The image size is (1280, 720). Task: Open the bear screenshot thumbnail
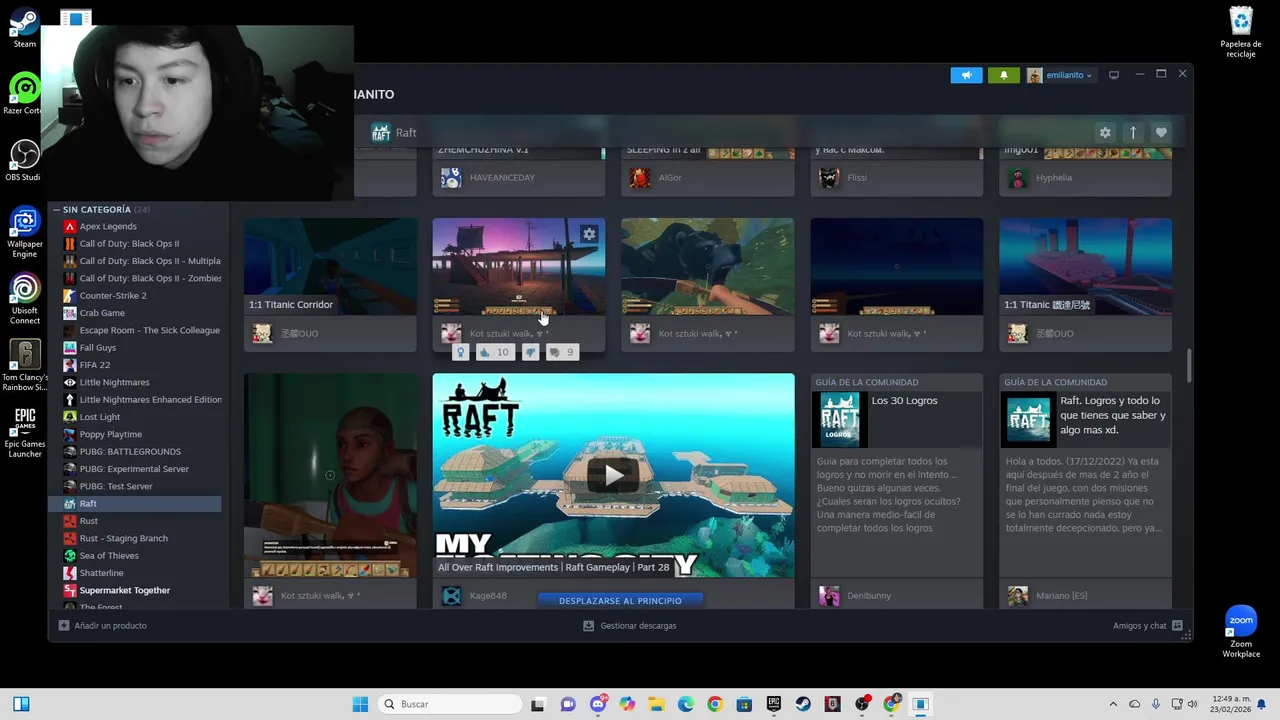pyautogui.click(x=708, y=266)
